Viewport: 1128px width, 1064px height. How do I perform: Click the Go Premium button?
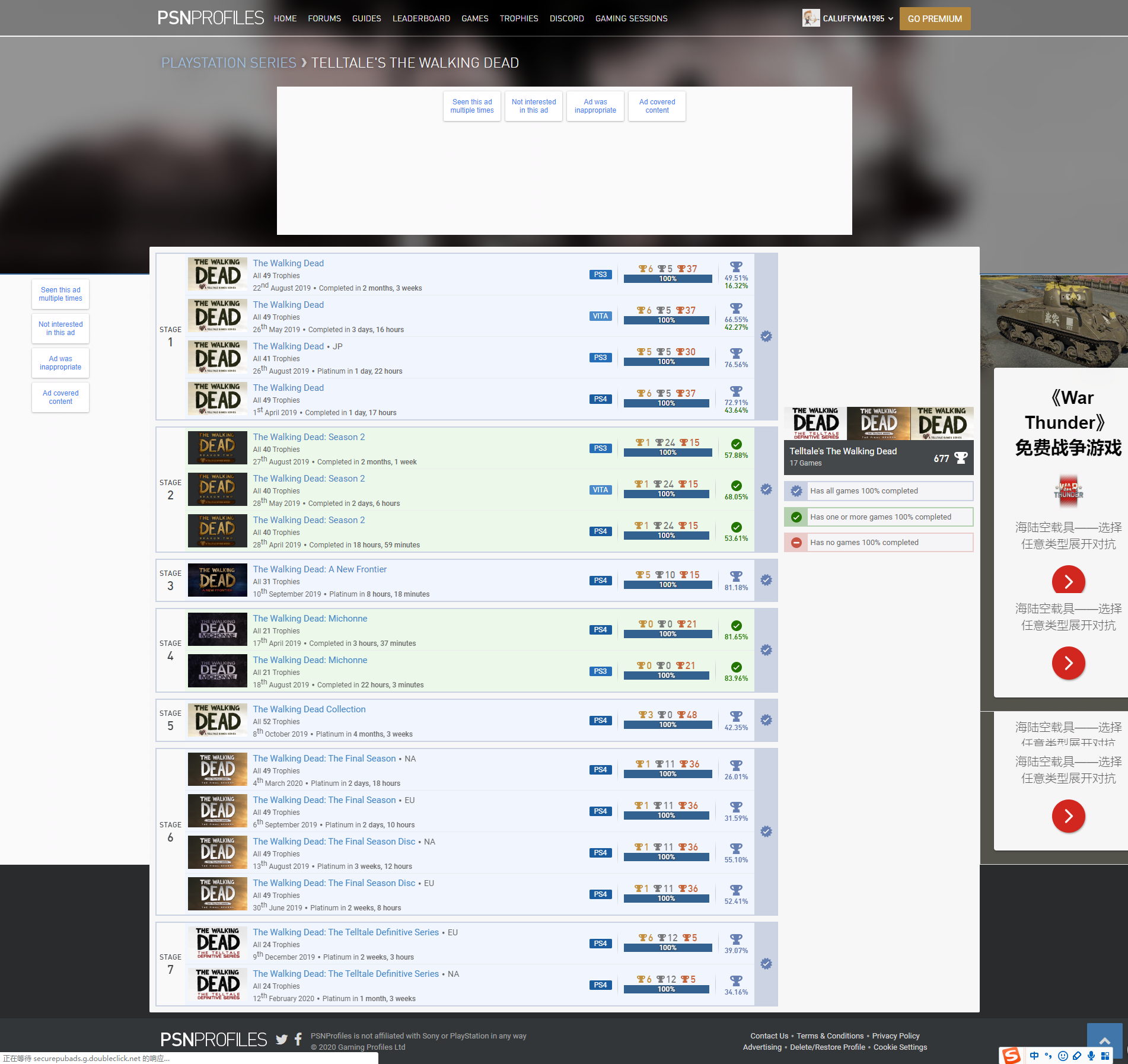935,18
